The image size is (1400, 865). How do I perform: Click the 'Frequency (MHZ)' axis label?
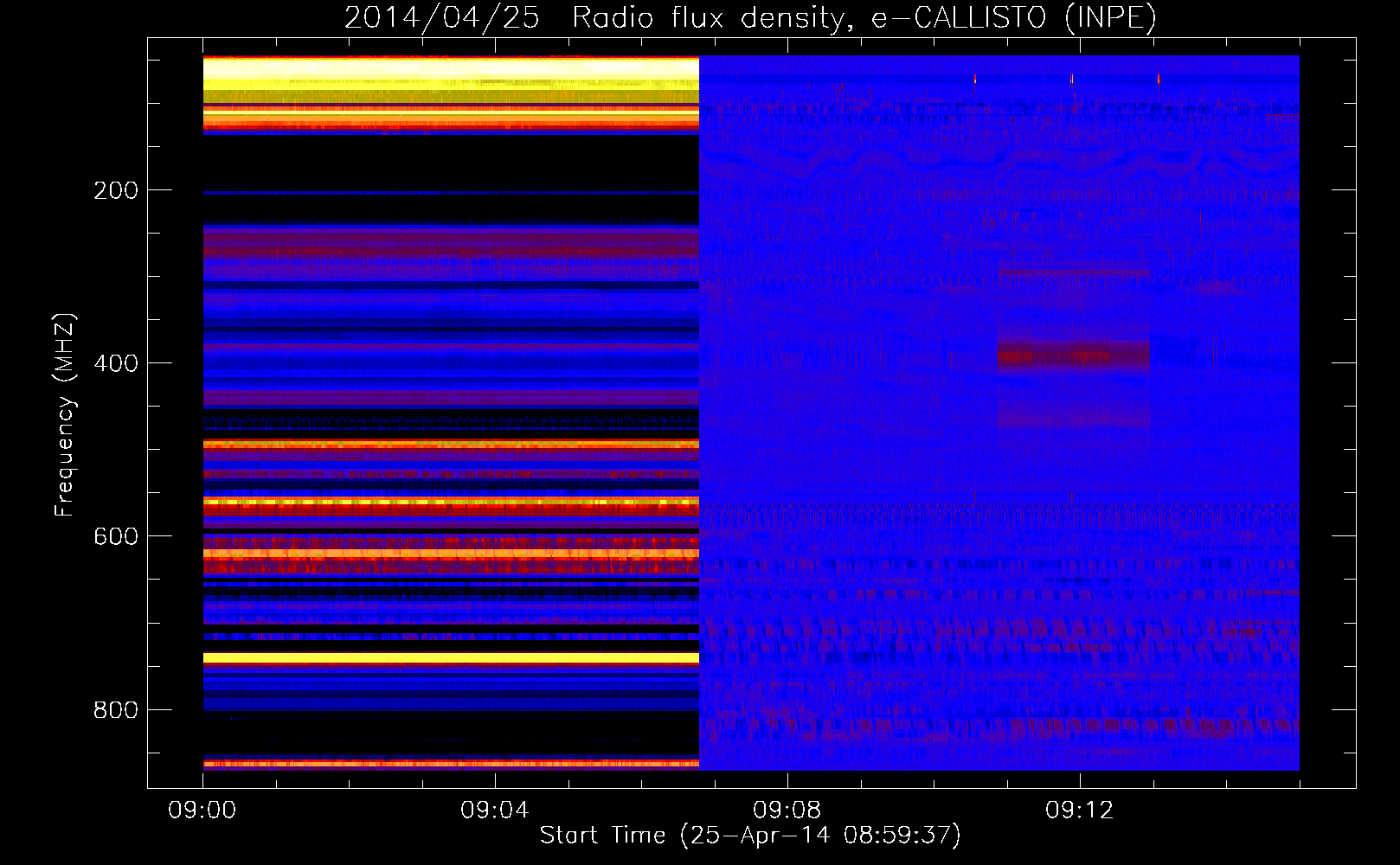pos(65,414)
